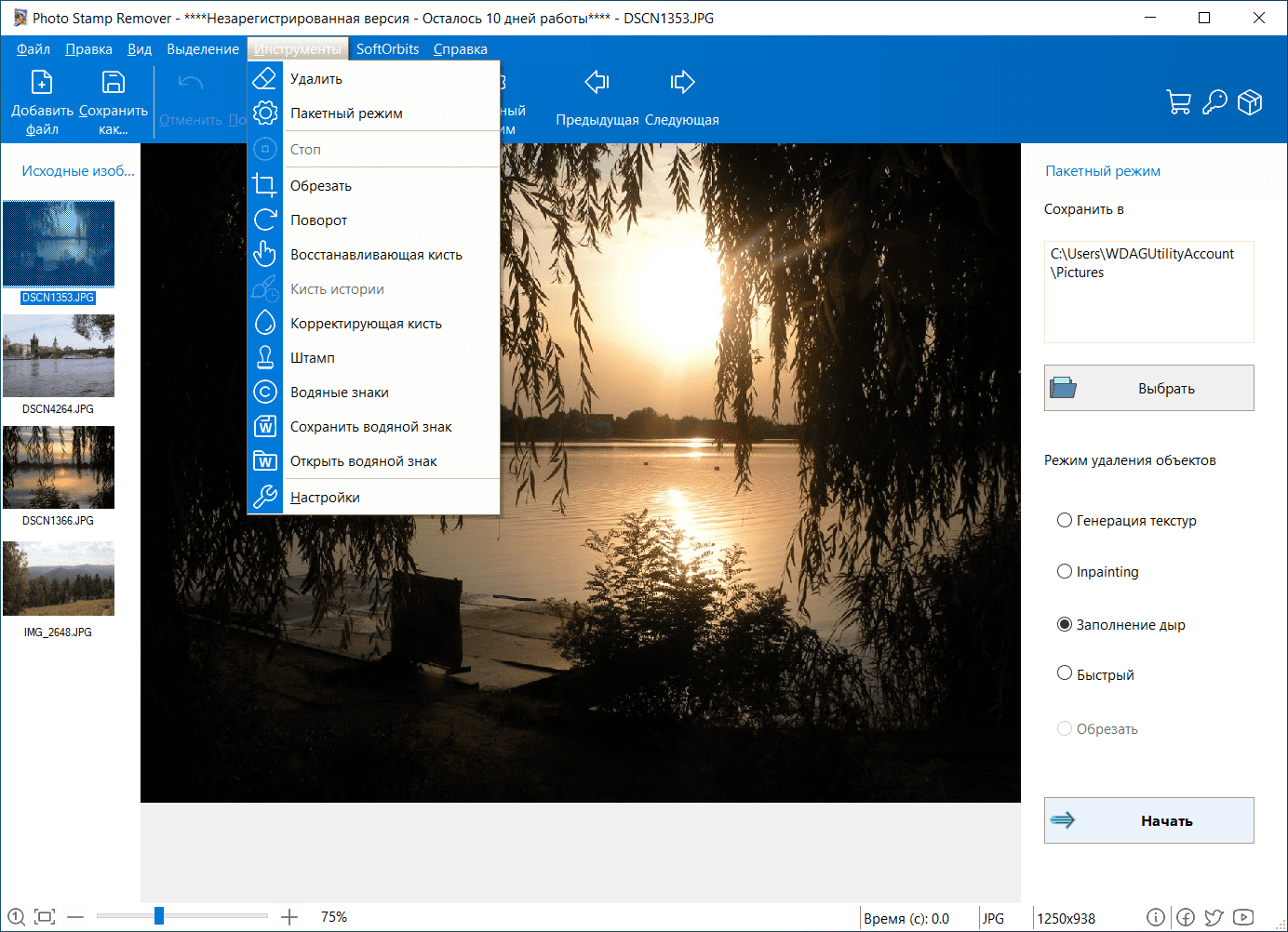Viewport: 1288px width, 932px height.
Task: Click the crop icon beside Обрезать
Action: coord(265,185)
